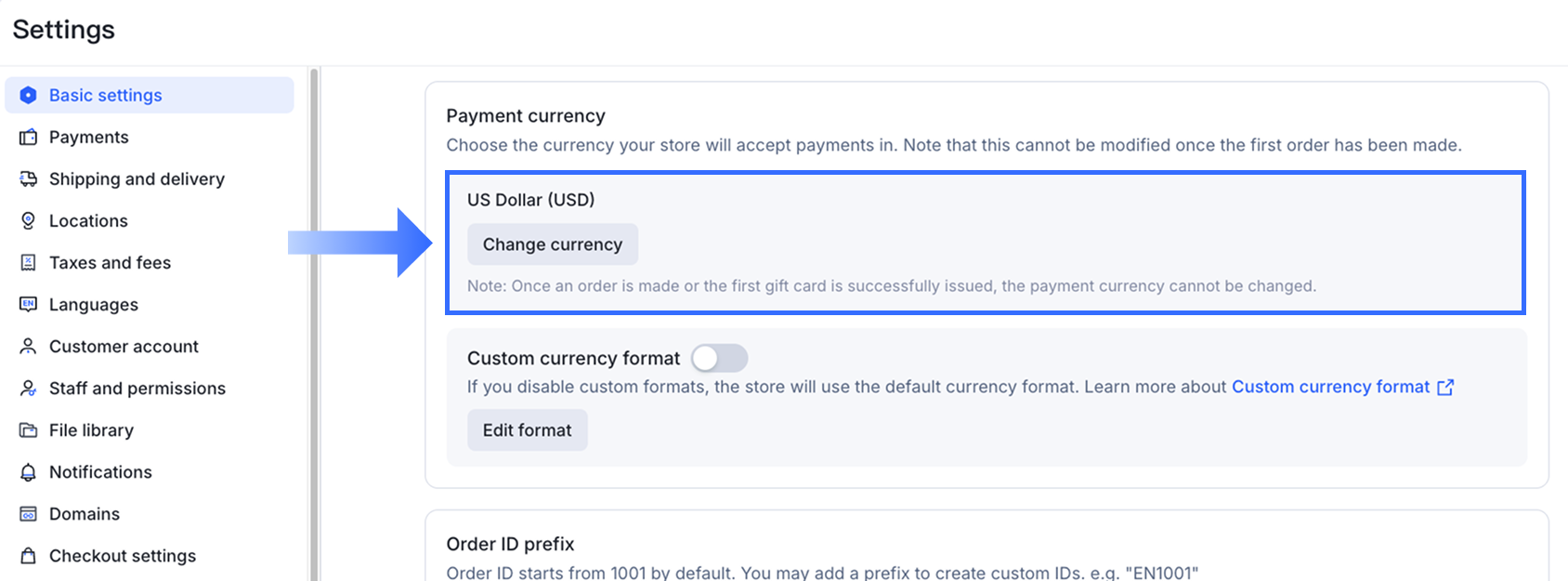
Task: Click the File library folder icon
Action: [29, 429]
